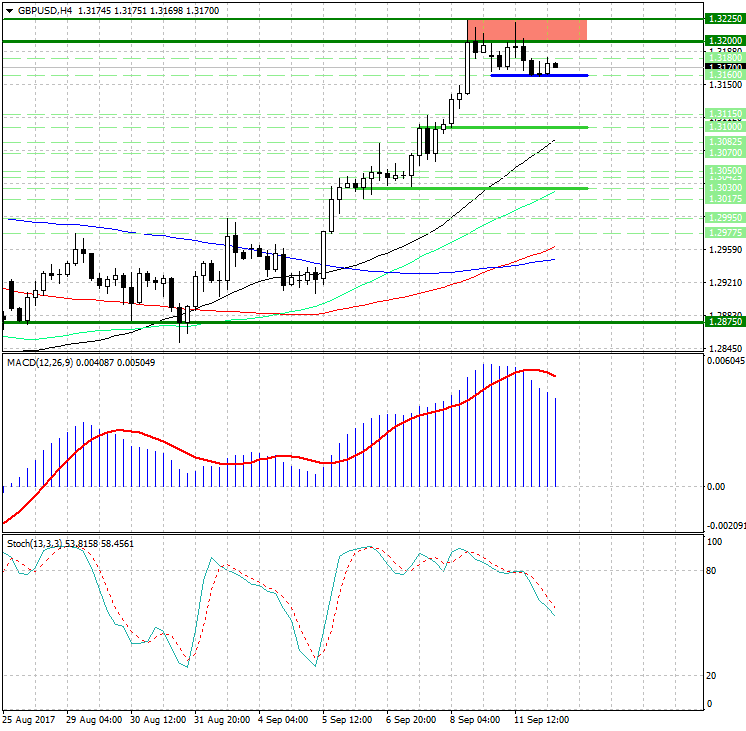Image resolution: width=746 pixels, height=731 pixels.
Task: Click the triangle arrow beside GBPUSD,H4
Action: 8,10
